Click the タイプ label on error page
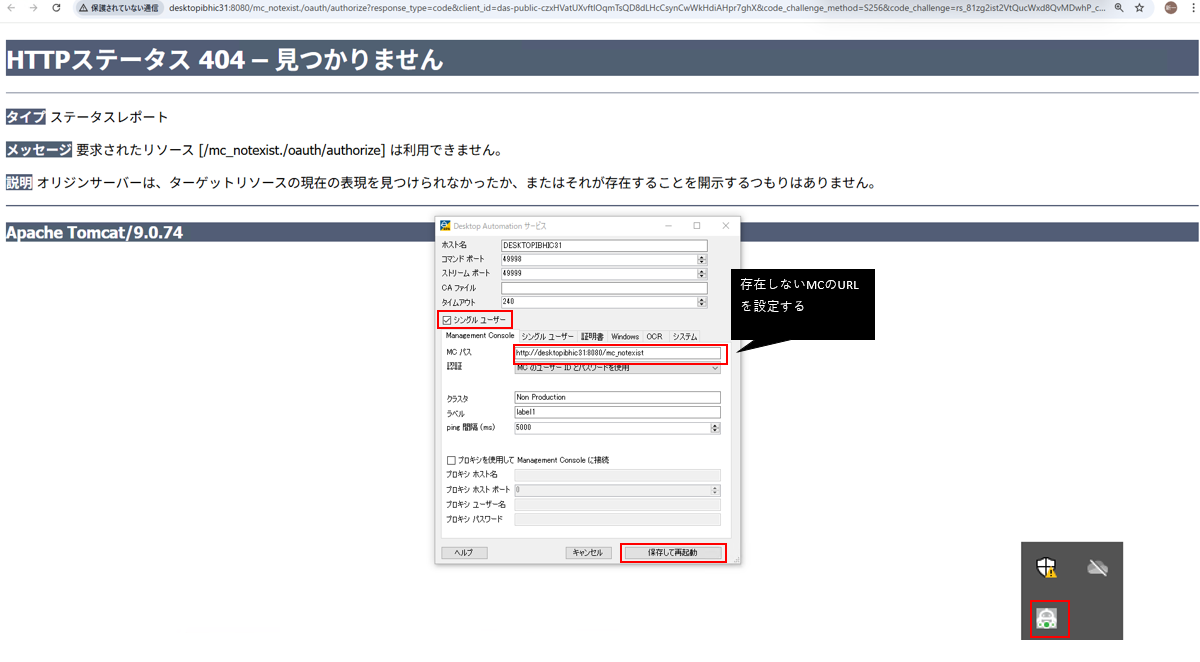This screenshot has width=1200, height=662. click(26, 117)
